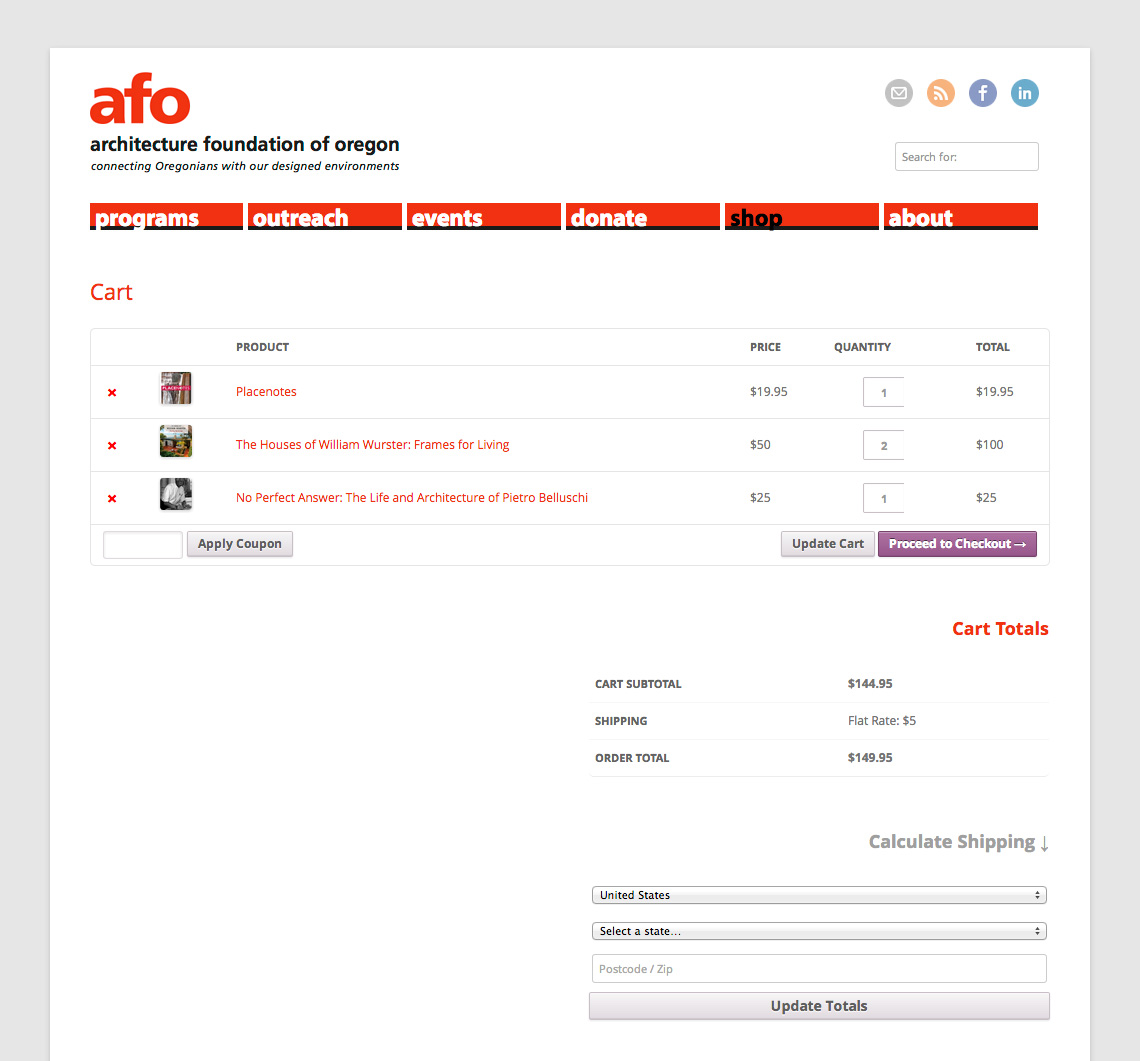Focus the Postcode / Zip field

[x=819, y=969]
